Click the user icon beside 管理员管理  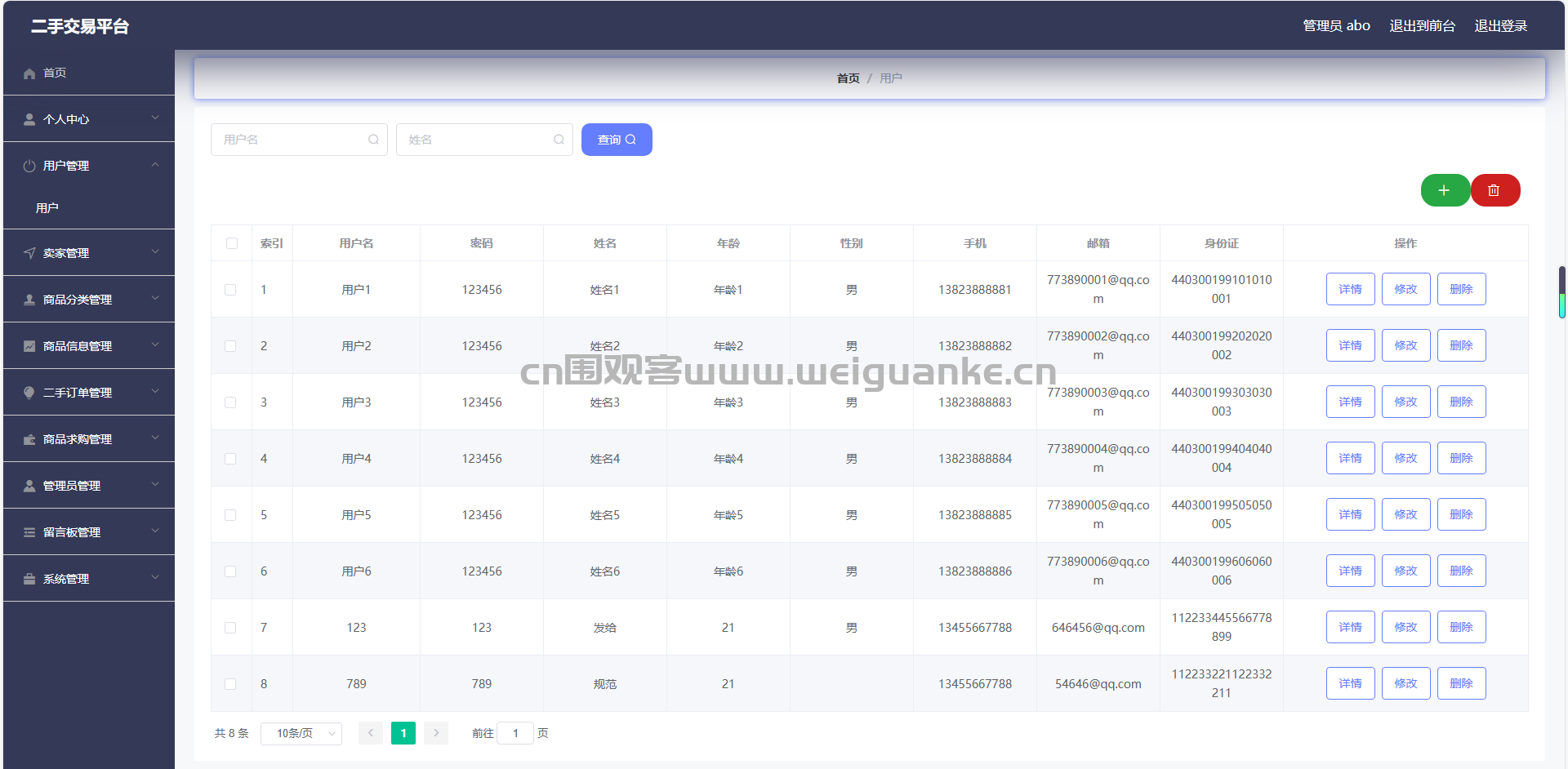(x=29, y=487)
